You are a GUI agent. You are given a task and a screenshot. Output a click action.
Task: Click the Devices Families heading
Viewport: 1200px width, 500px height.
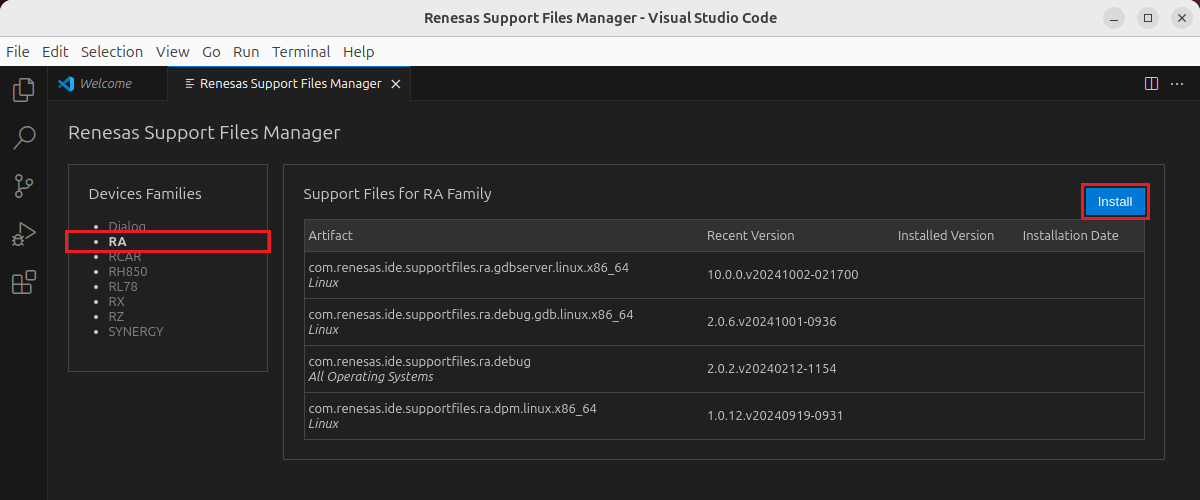(x=145, y=194)
